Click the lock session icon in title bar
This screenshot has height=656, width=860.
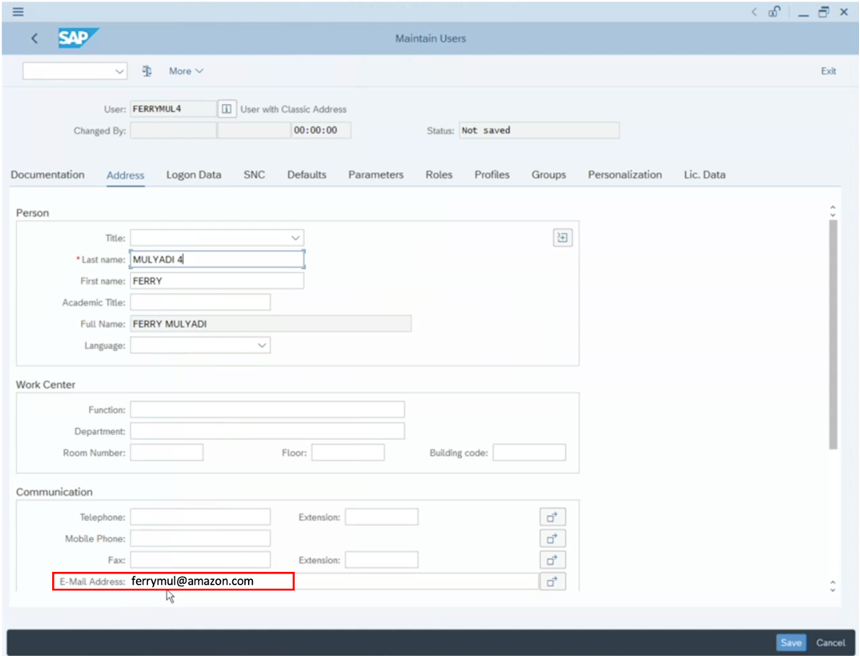[x=774, y=12]
